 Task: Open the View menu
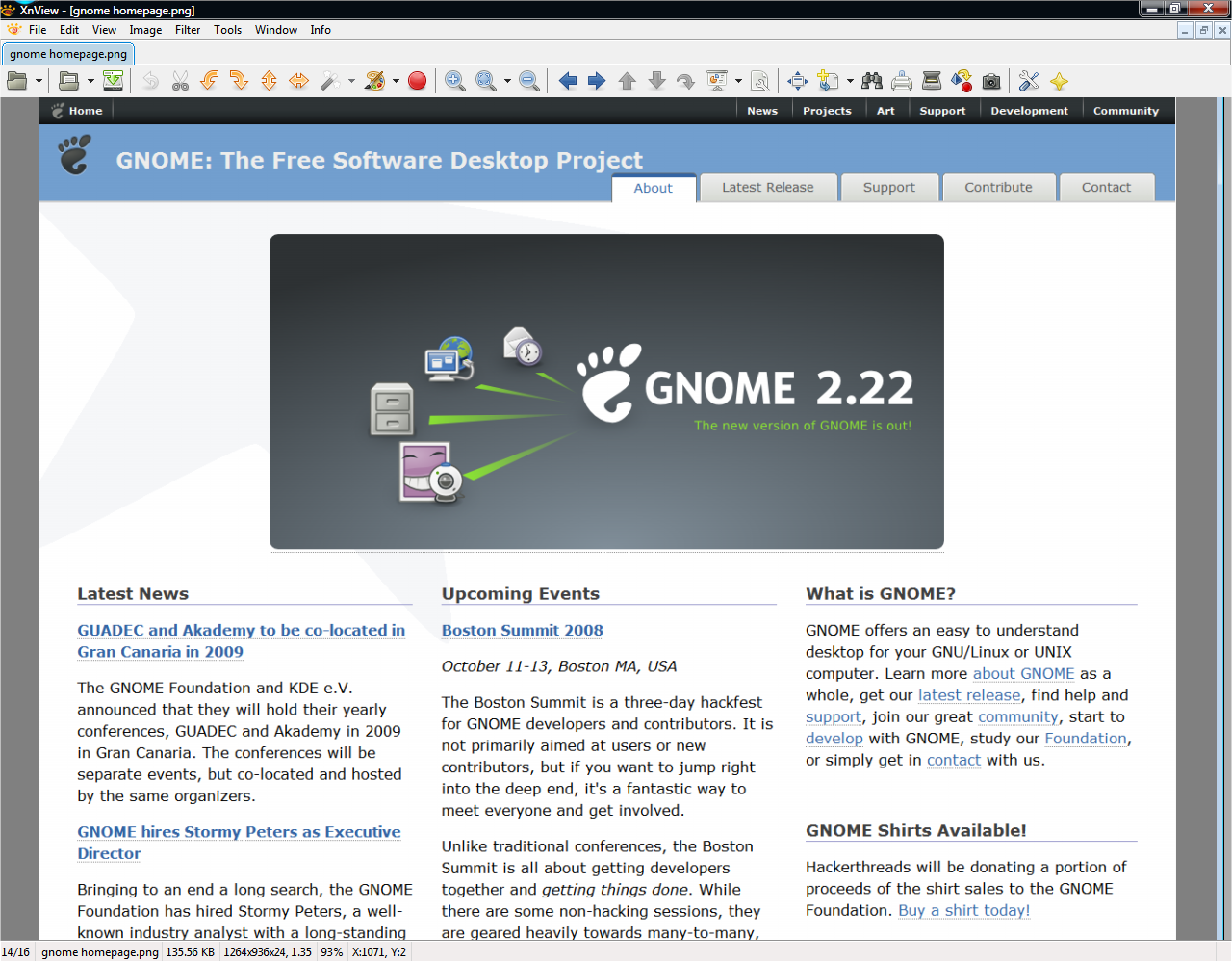104,30
